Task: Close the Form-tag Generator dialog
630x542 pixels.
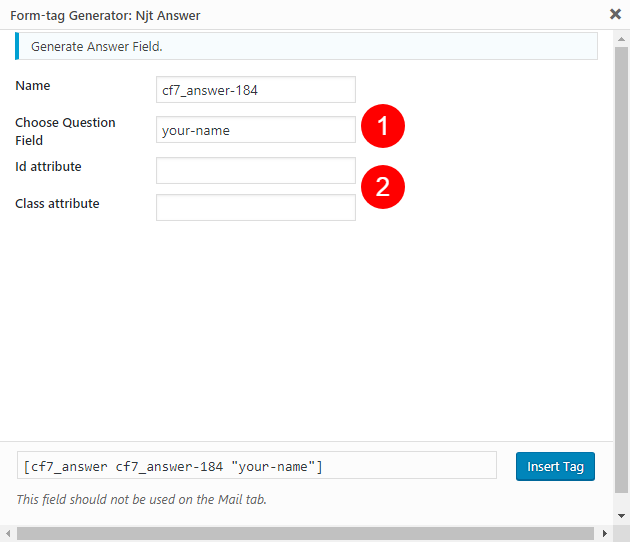Action: pyautogui.click(x=615, y=14)
